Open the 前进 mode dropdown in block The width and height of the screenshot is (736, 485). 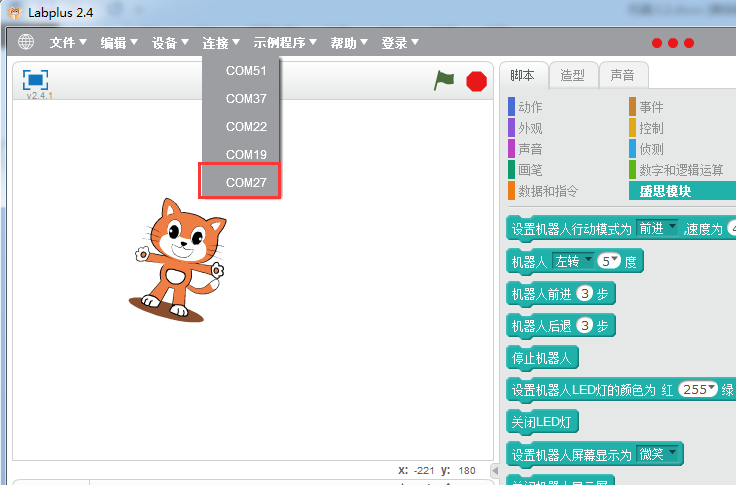click(657, 228)
